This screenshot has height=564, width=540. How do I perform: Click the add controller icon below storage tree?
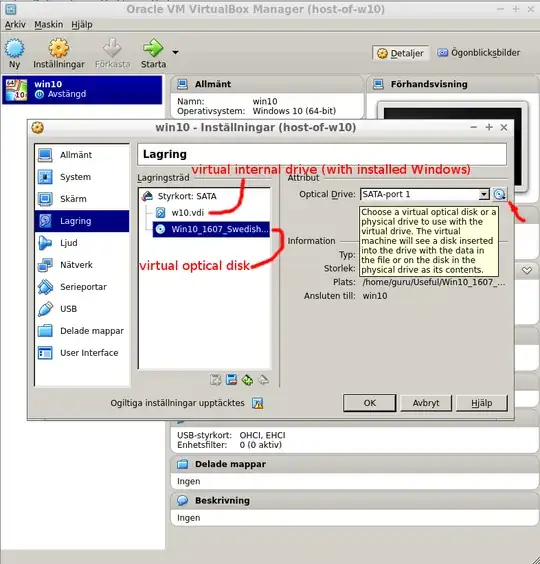215,380
